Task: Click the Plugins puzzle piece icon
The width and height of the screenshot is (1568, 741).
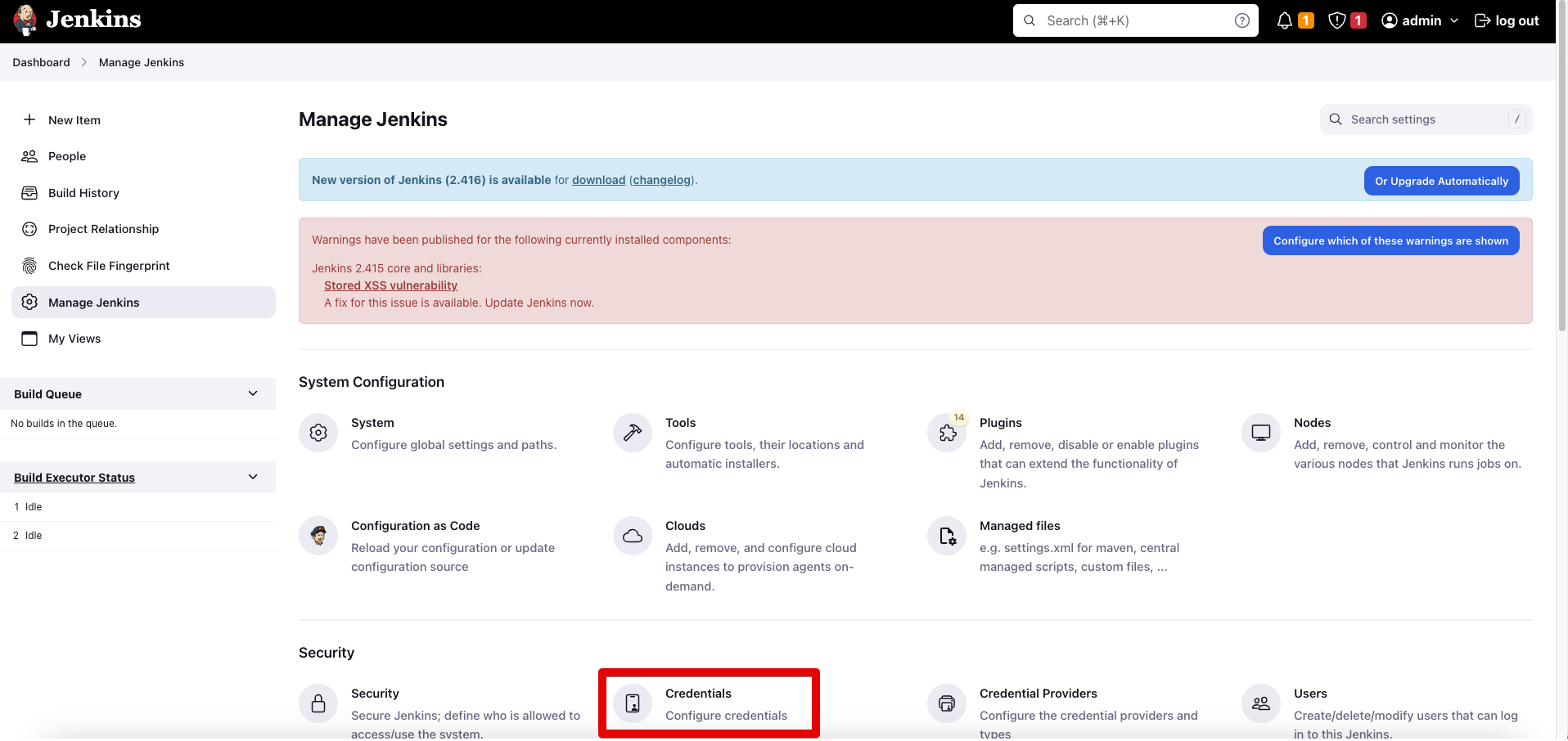Action: (x=947, y=433)
